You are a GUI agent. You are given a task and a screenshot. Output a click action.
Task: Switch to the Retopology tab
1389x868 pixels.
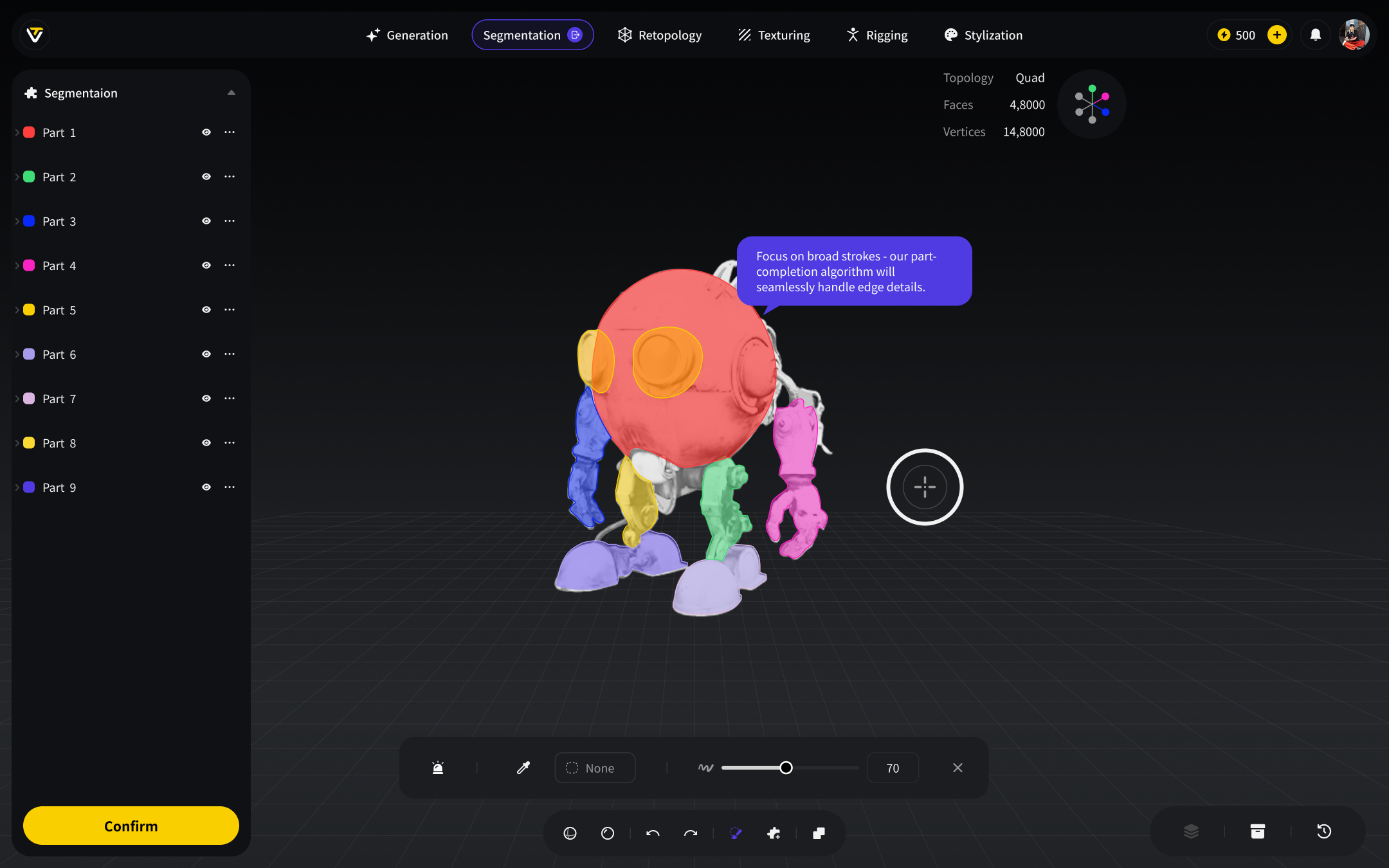pos(659,35)
